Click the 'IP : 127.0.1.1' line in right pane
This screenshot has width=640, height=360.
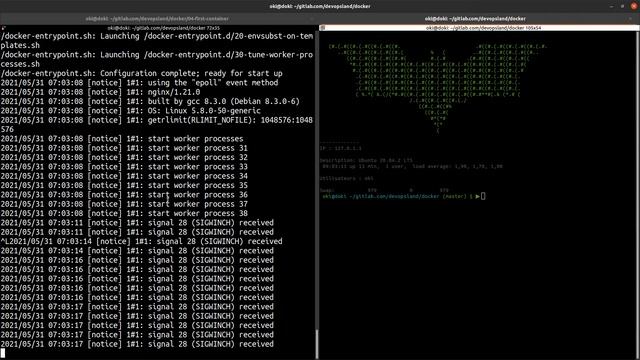point(341,148)
